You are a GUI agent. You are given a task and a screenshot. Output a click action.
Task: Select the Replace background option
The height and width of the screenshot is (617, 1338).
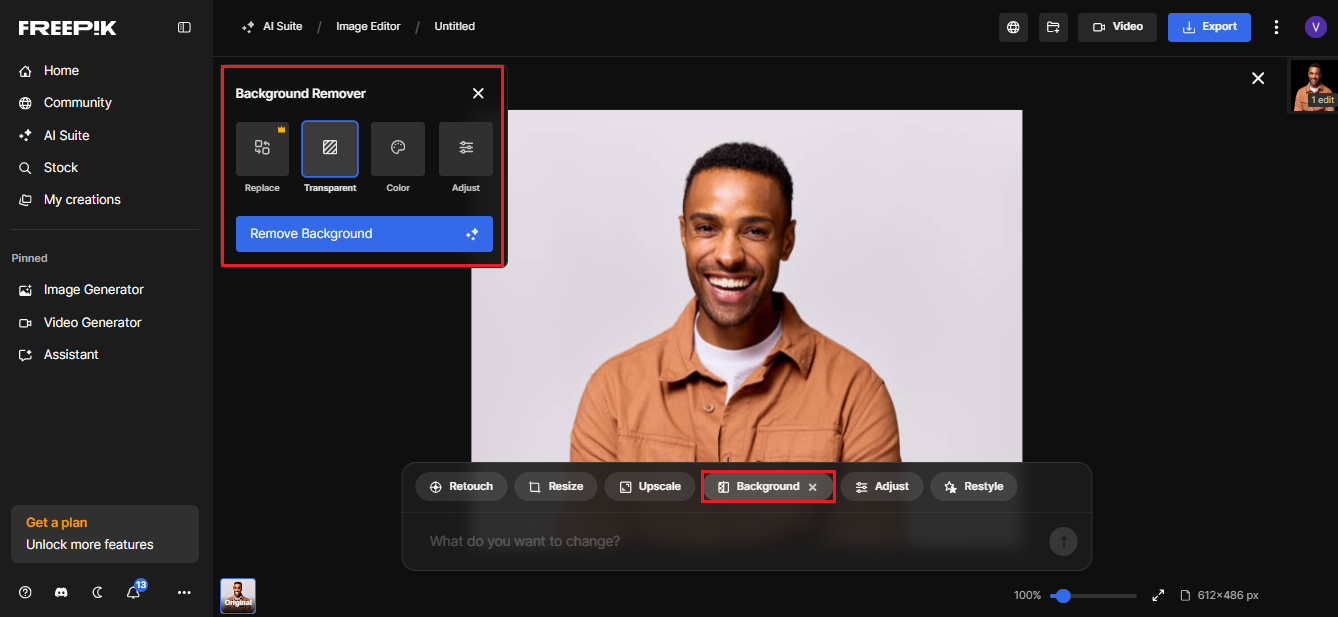pos(262,149)
